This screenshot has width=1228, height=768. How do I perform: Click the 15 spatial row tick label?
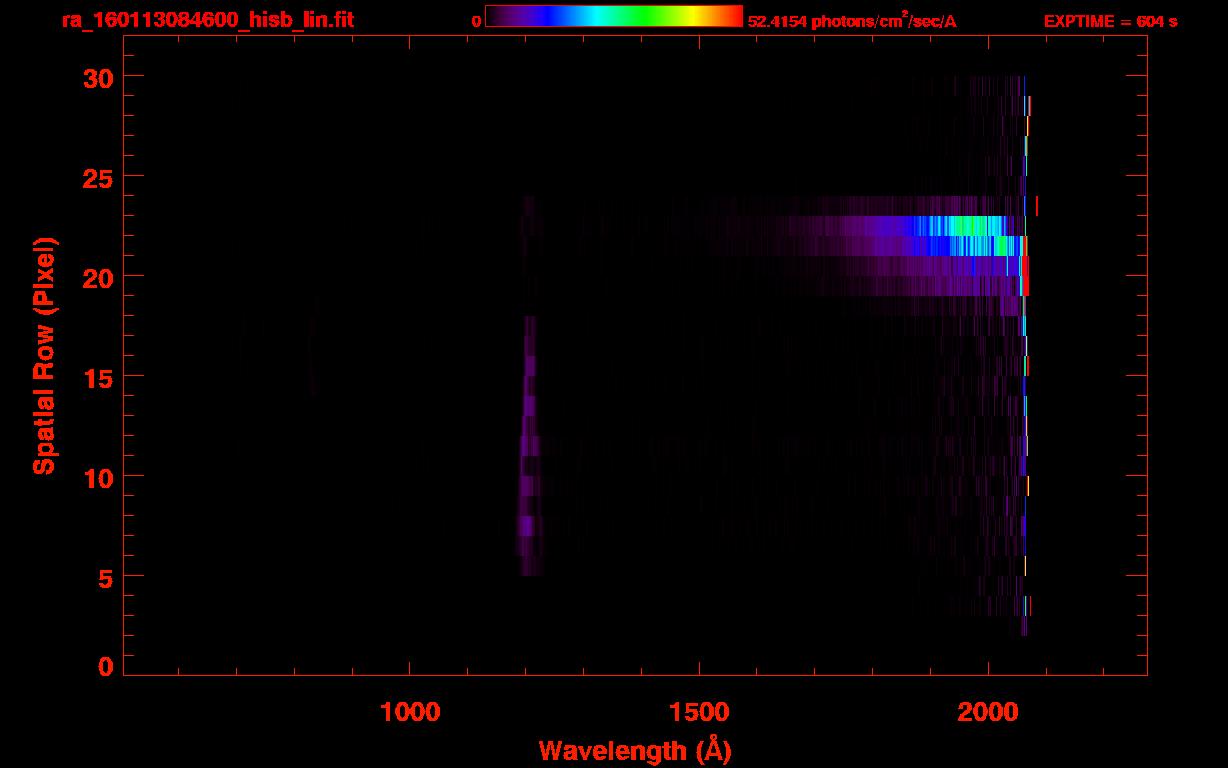click(x=97, y=377)
